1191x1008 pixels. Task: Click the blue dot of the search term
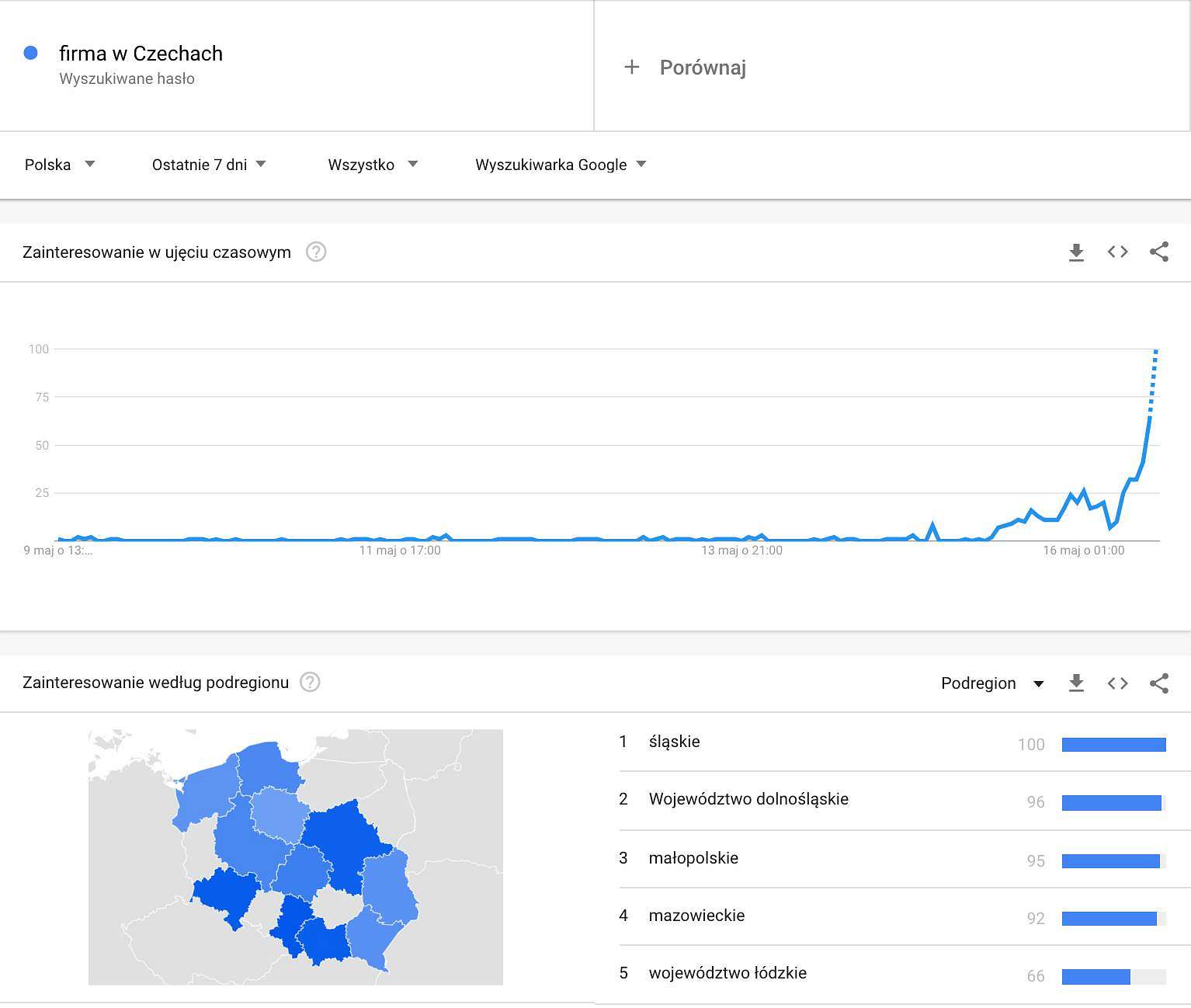click(x=31, y=53)
